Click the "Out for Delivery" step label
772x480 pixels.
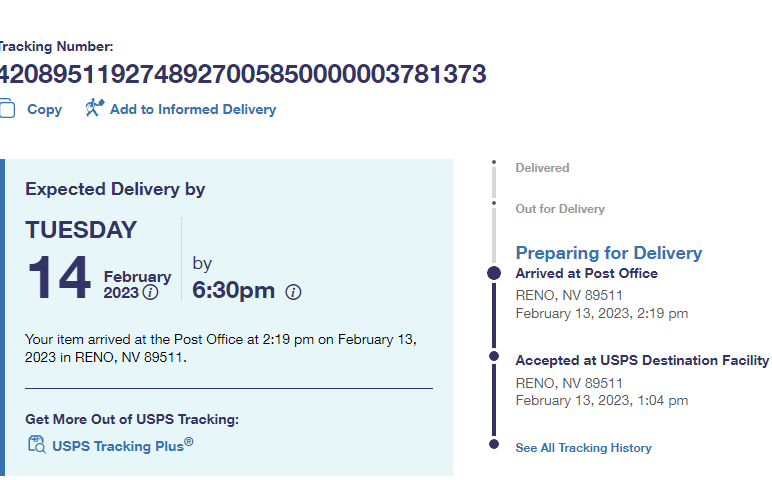pyautogui.click(x=560, y=209)
